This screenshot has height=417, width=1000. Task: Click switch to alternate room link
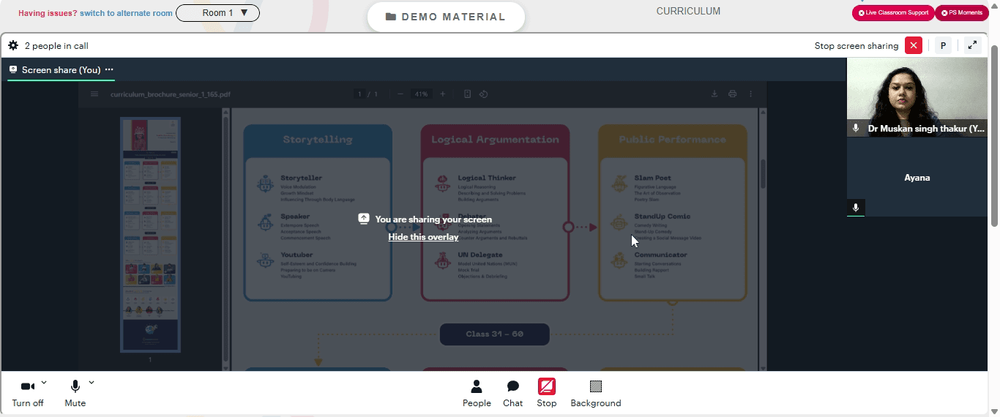125,13
